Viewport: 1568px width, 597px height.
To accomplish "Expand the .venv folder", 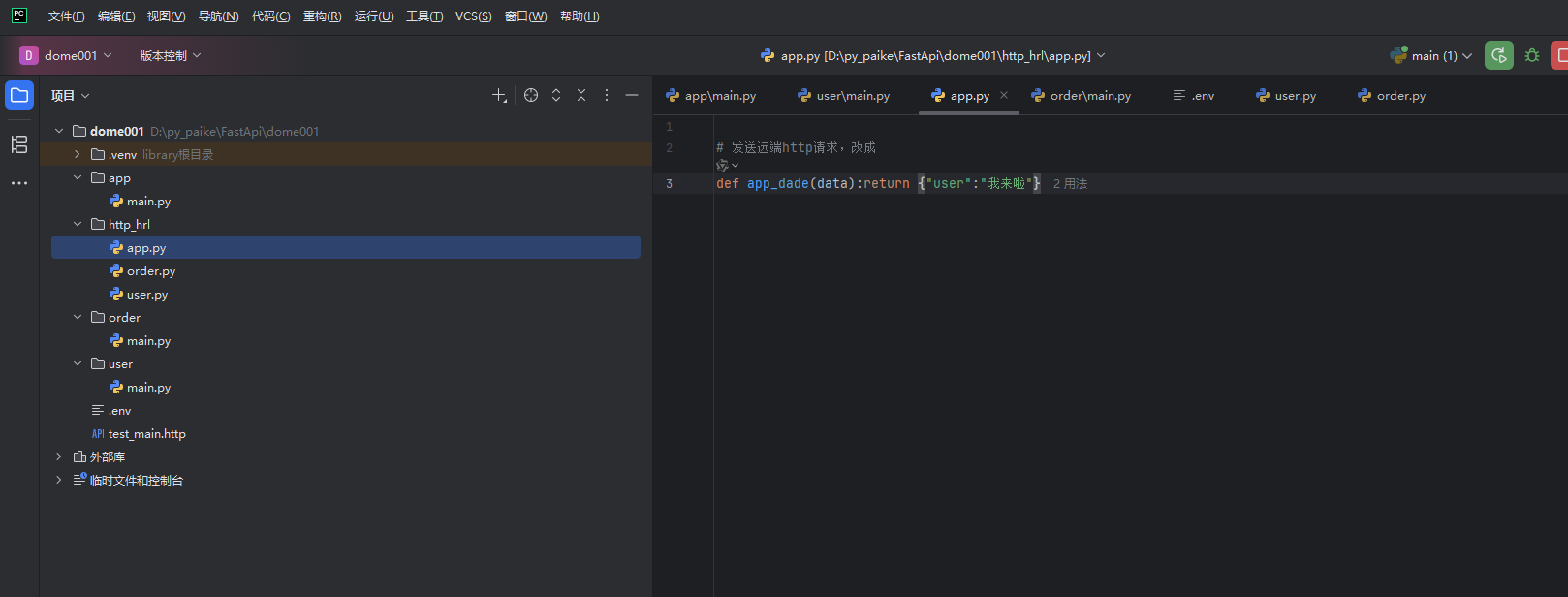I will tap(78, 154).
